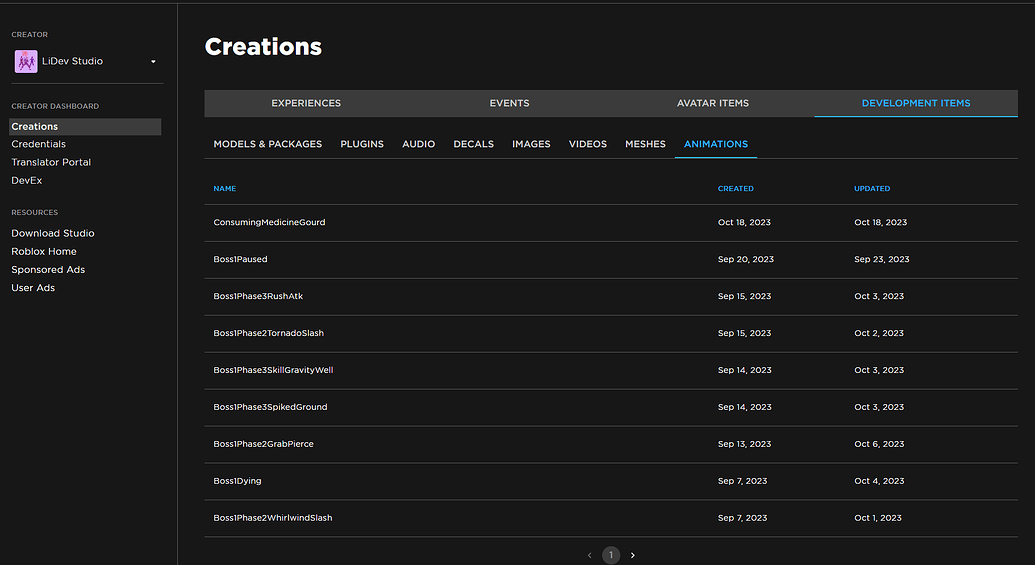Go to next page arrow
The width and height of the screenshot is (1035, 565).
(x=632, y=555)
